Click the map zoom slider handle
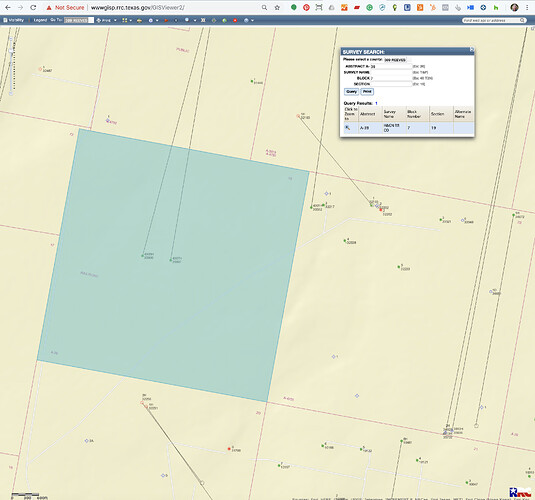 11,51
